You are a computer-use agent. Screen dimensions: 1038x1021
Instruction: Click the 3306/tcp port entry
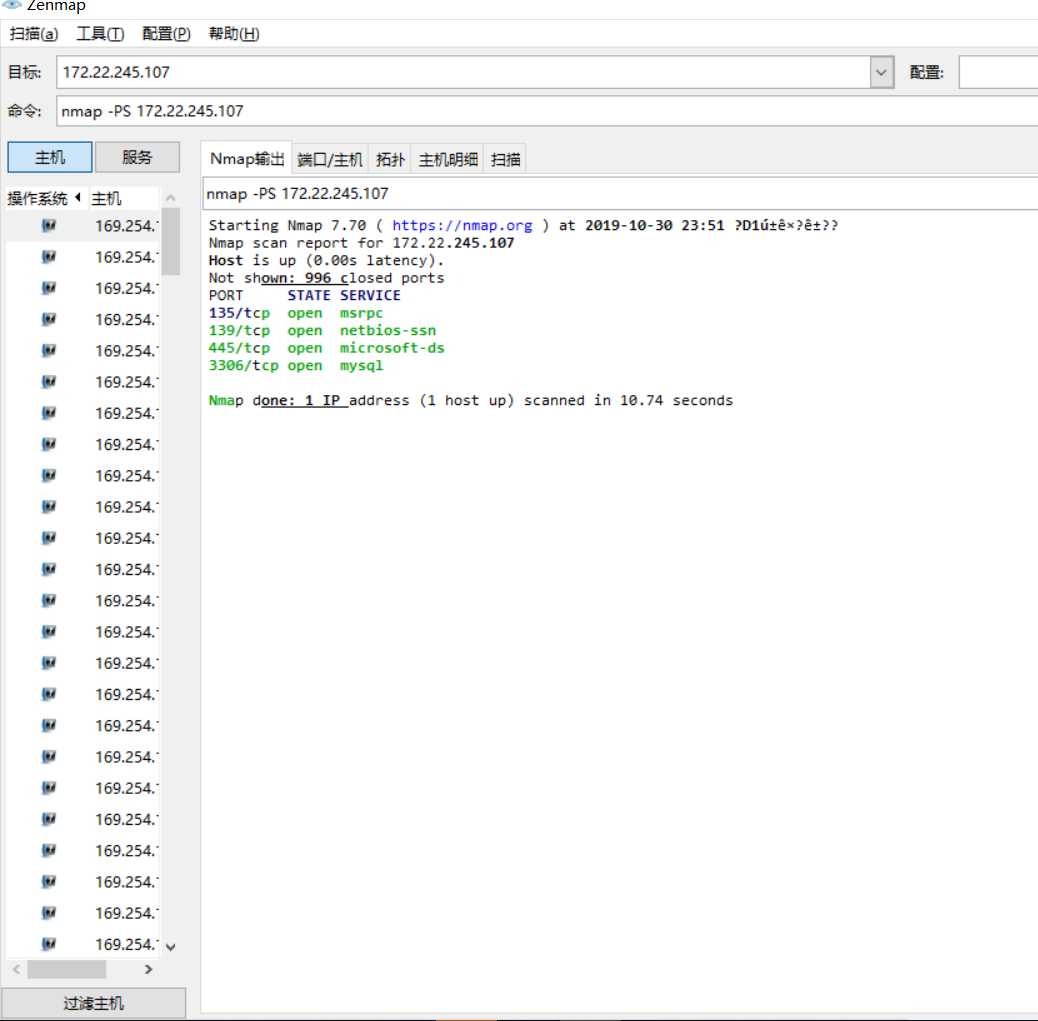coord(244,365)
